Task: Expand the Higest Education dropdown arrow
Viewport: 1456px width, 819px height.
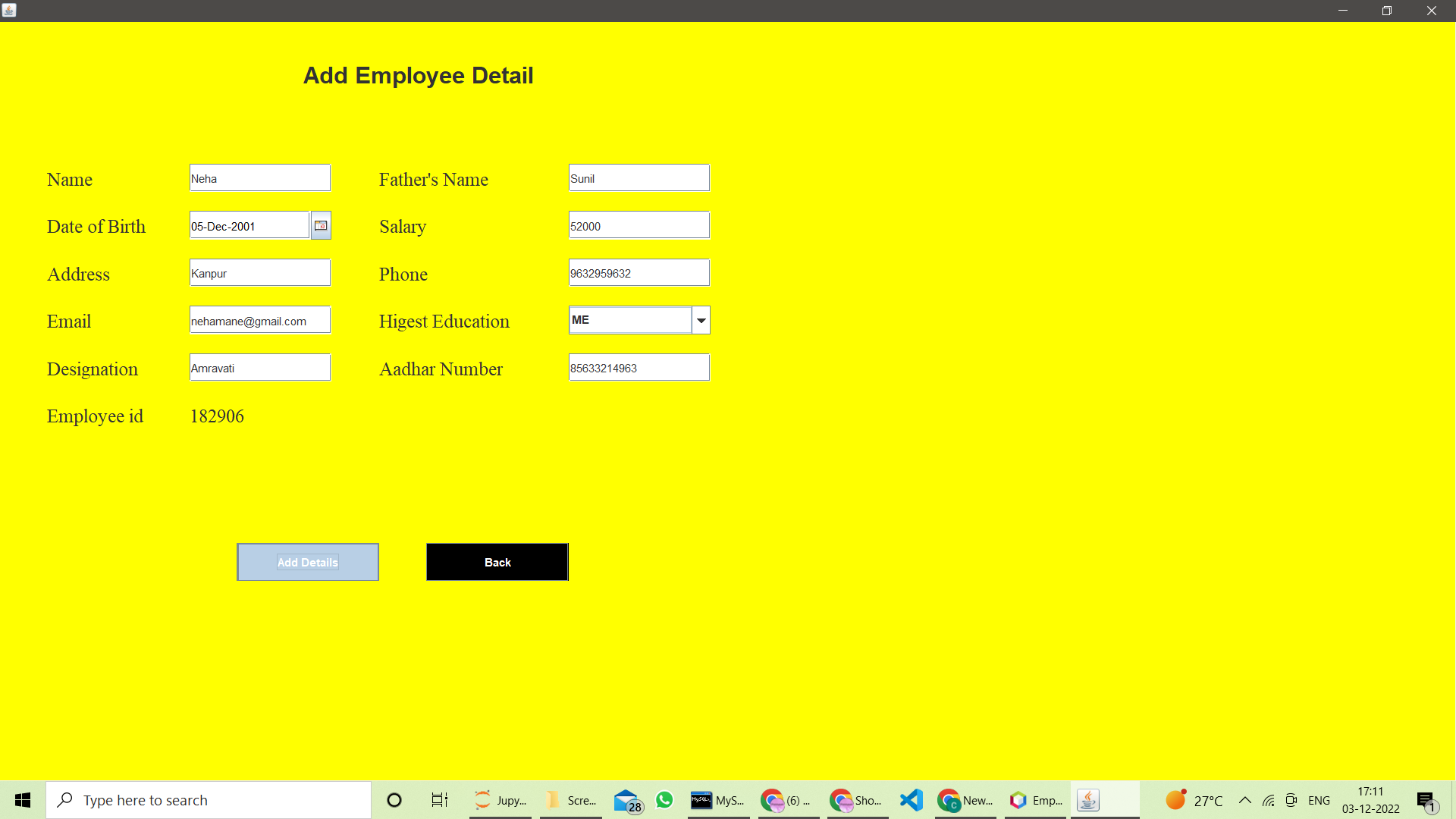Action: point(701,320)
